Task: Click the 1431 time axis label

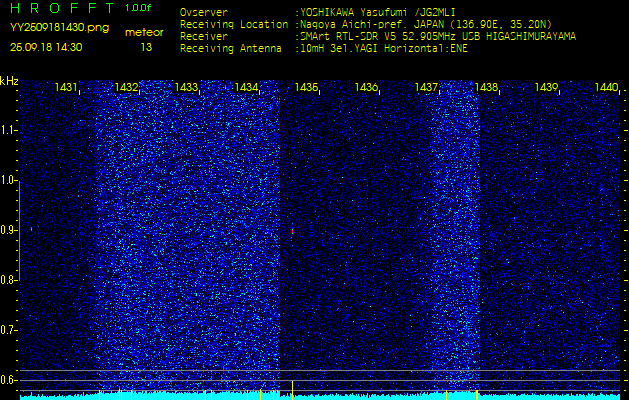Action: point(66,87)
